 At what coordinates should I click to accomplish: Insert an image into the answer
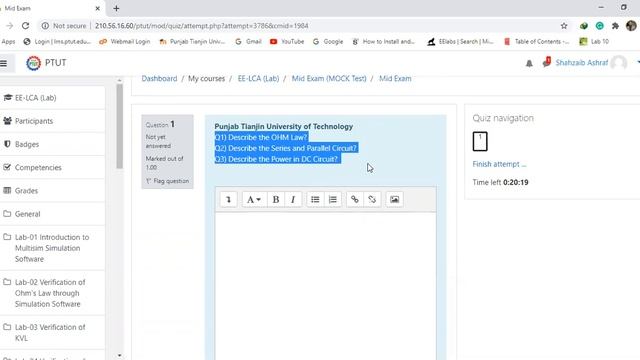point(394,200)
